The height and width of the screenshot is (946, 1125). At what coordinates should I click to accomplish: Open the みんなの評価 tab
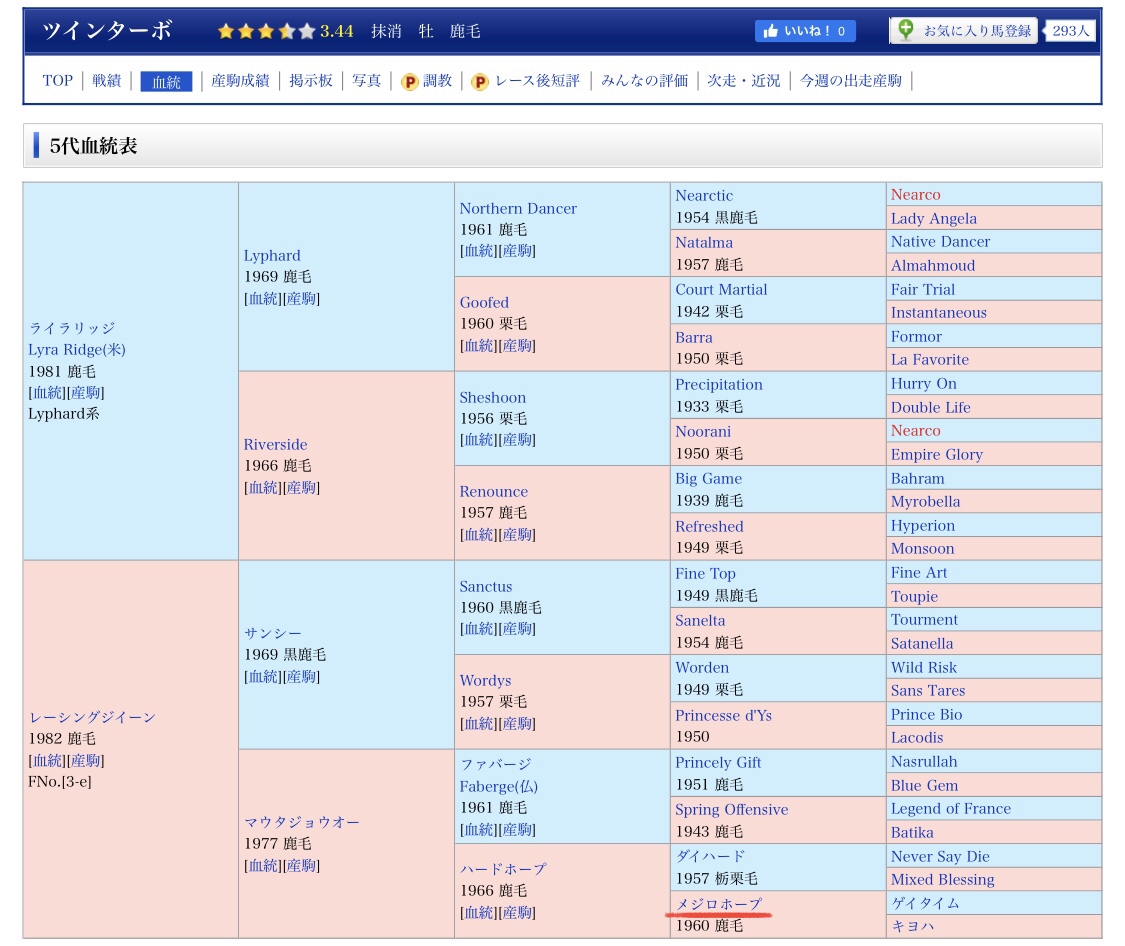click(x=644, y=80)
